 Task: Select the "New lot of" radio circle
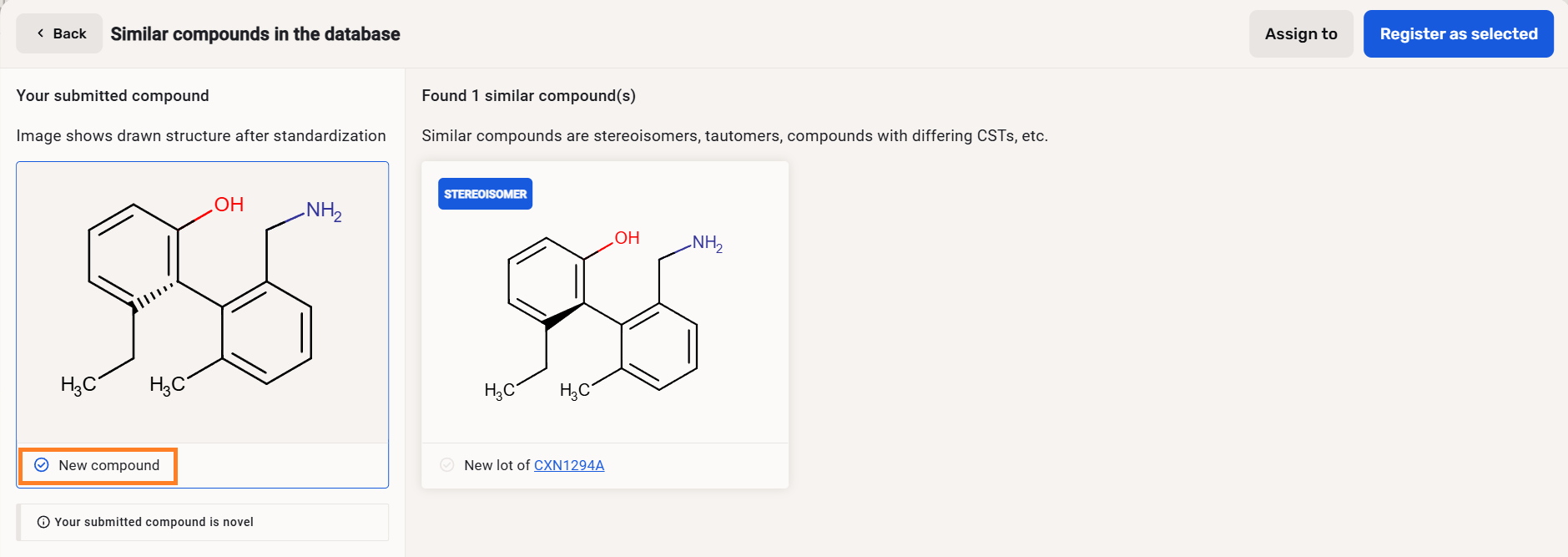coord(447,465)
